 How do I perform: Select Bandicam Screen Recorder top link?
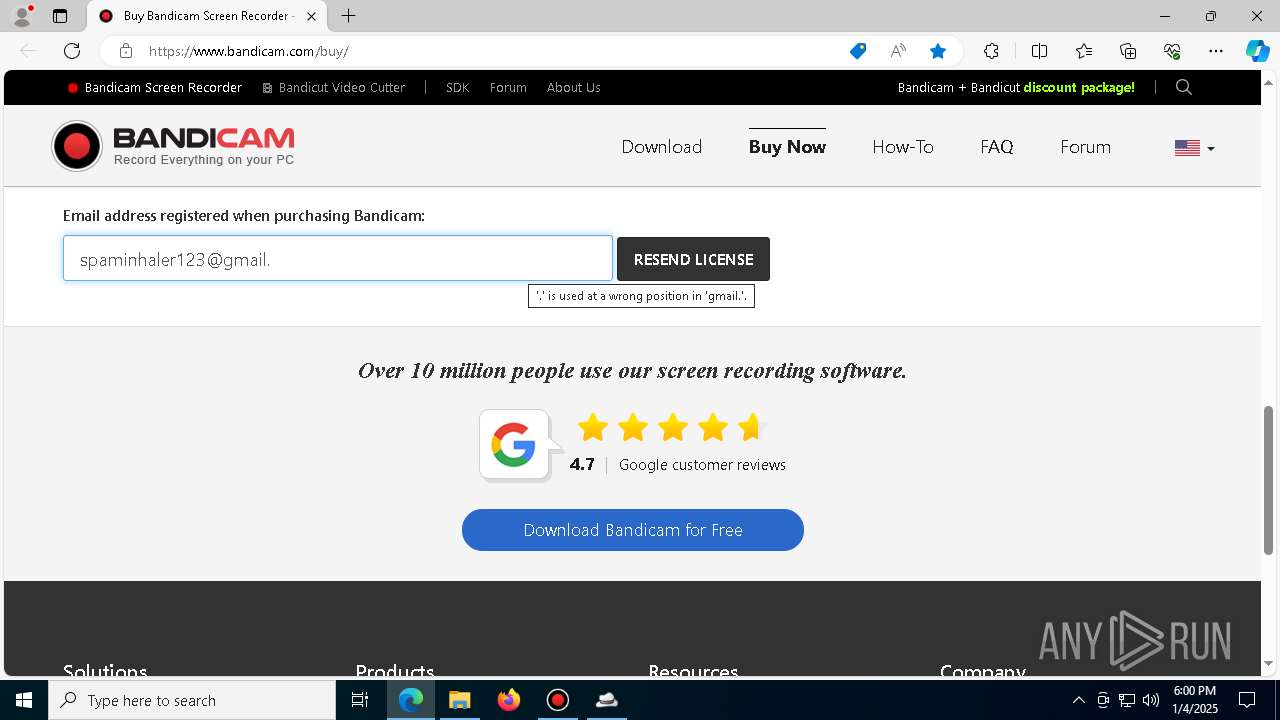click(155, 88)
